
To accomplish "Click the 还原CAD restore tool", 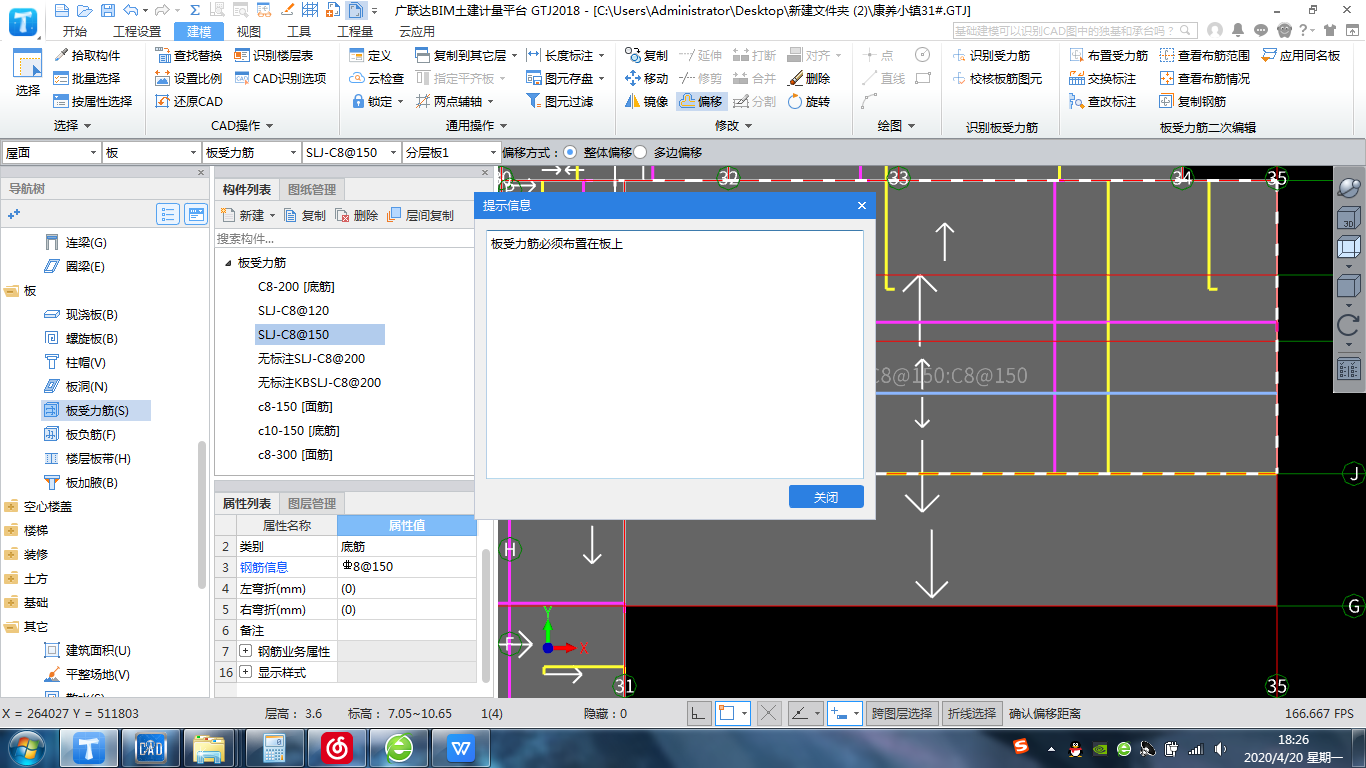I will pos(189,101).
